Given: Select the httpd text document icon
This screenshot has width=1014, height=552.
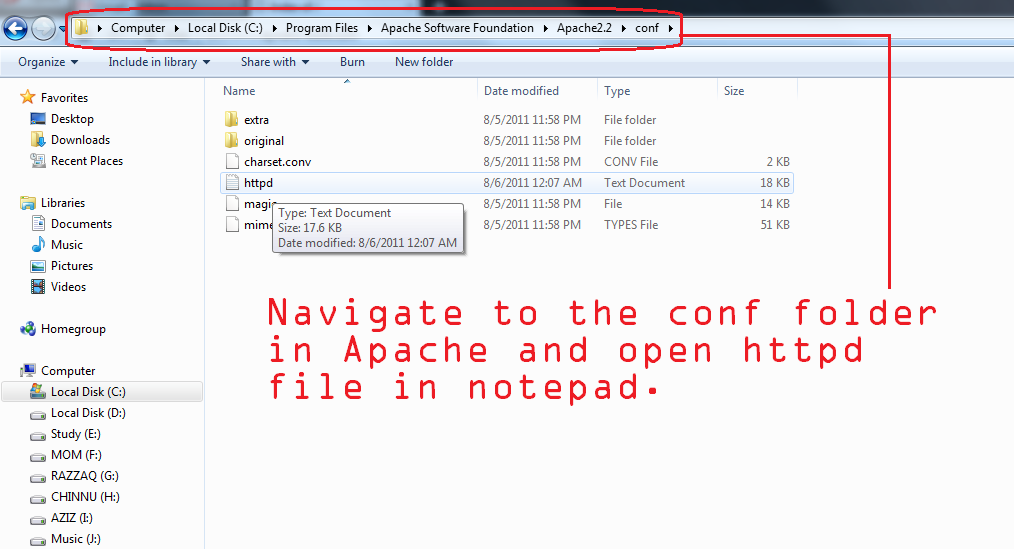Looking at the screenshot, I should (232, 183).
